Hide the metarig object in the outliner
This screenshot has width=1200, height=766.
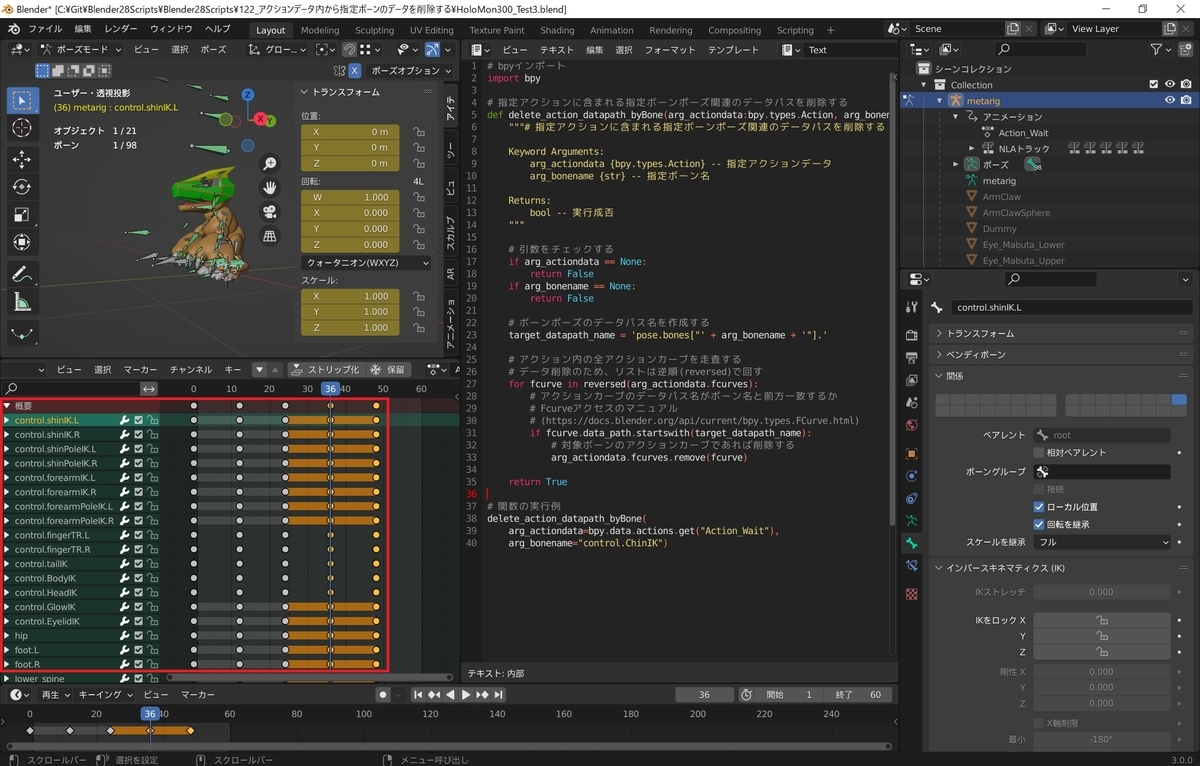coord(1168,100)
